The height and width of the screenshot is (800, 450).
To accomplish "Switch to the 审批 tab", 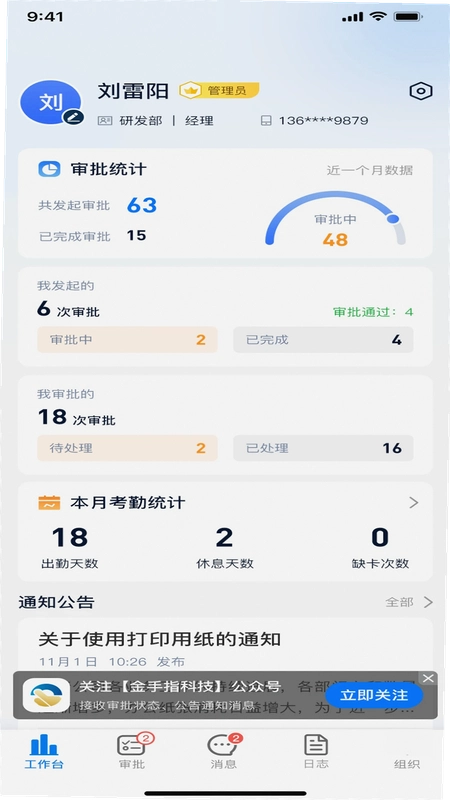I will click(x=132, y=752).
